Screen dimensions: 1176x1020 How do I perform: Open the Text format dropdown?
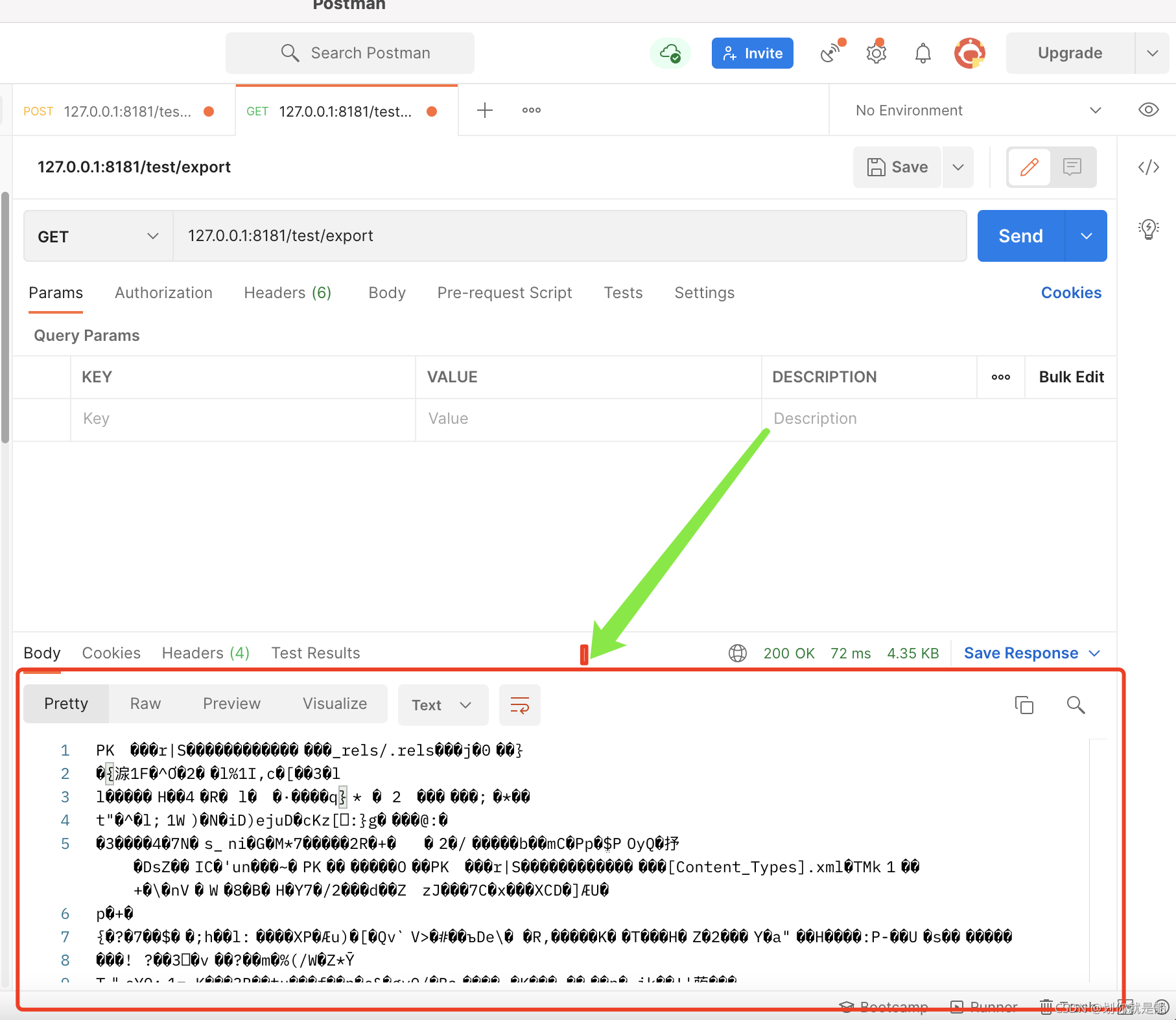point(443,705)
